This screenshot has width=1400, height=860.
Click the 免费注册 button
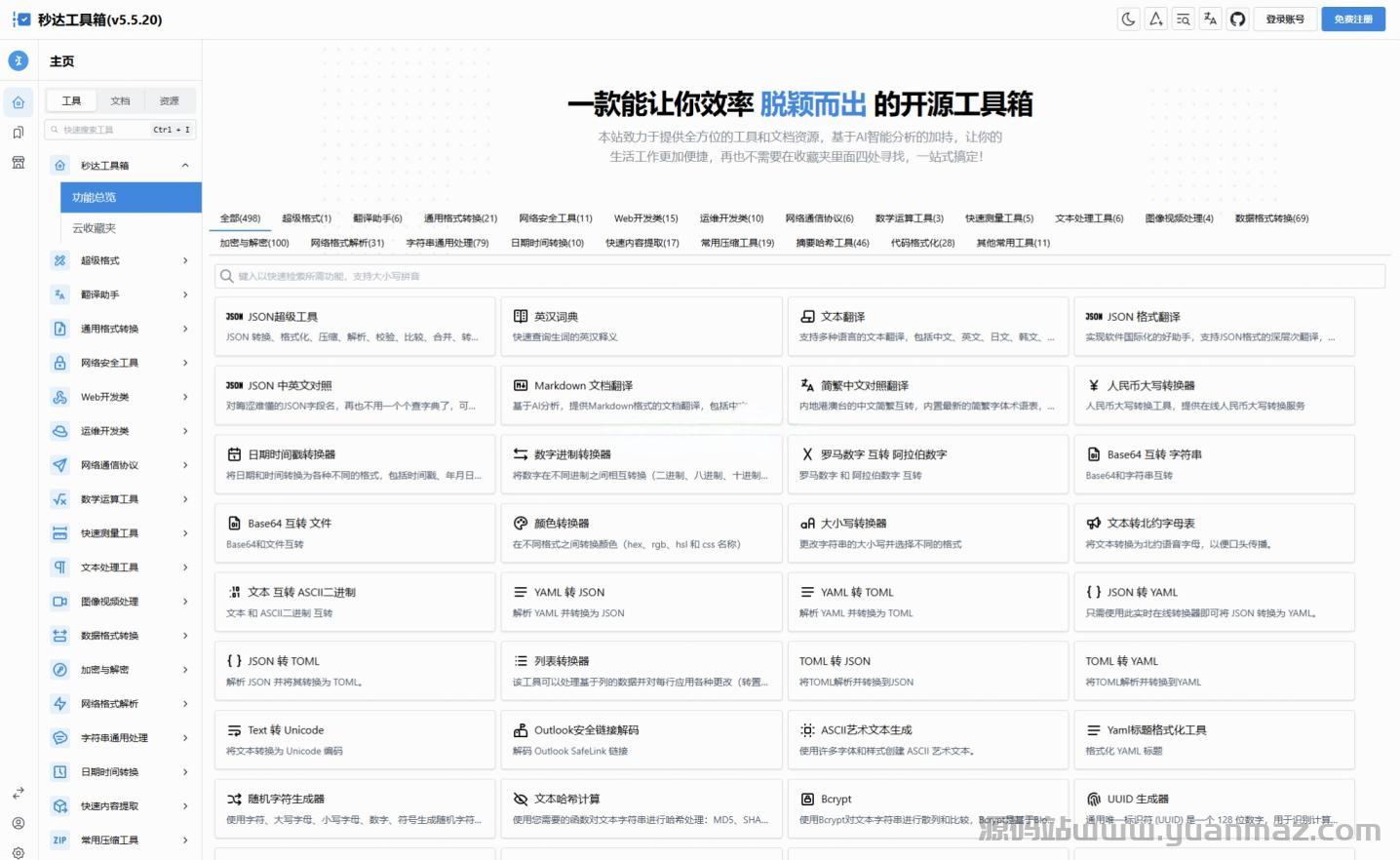pyautogui.click(x=1352, y=20)
